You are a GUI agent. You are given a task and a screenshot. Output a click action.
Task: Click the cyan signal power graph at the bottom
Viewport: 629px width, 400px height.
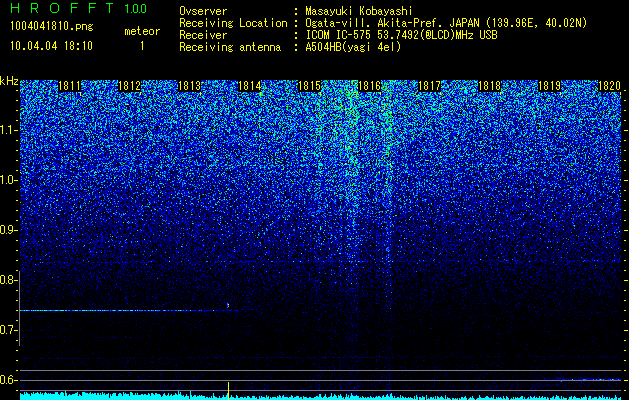click(321, 396)
